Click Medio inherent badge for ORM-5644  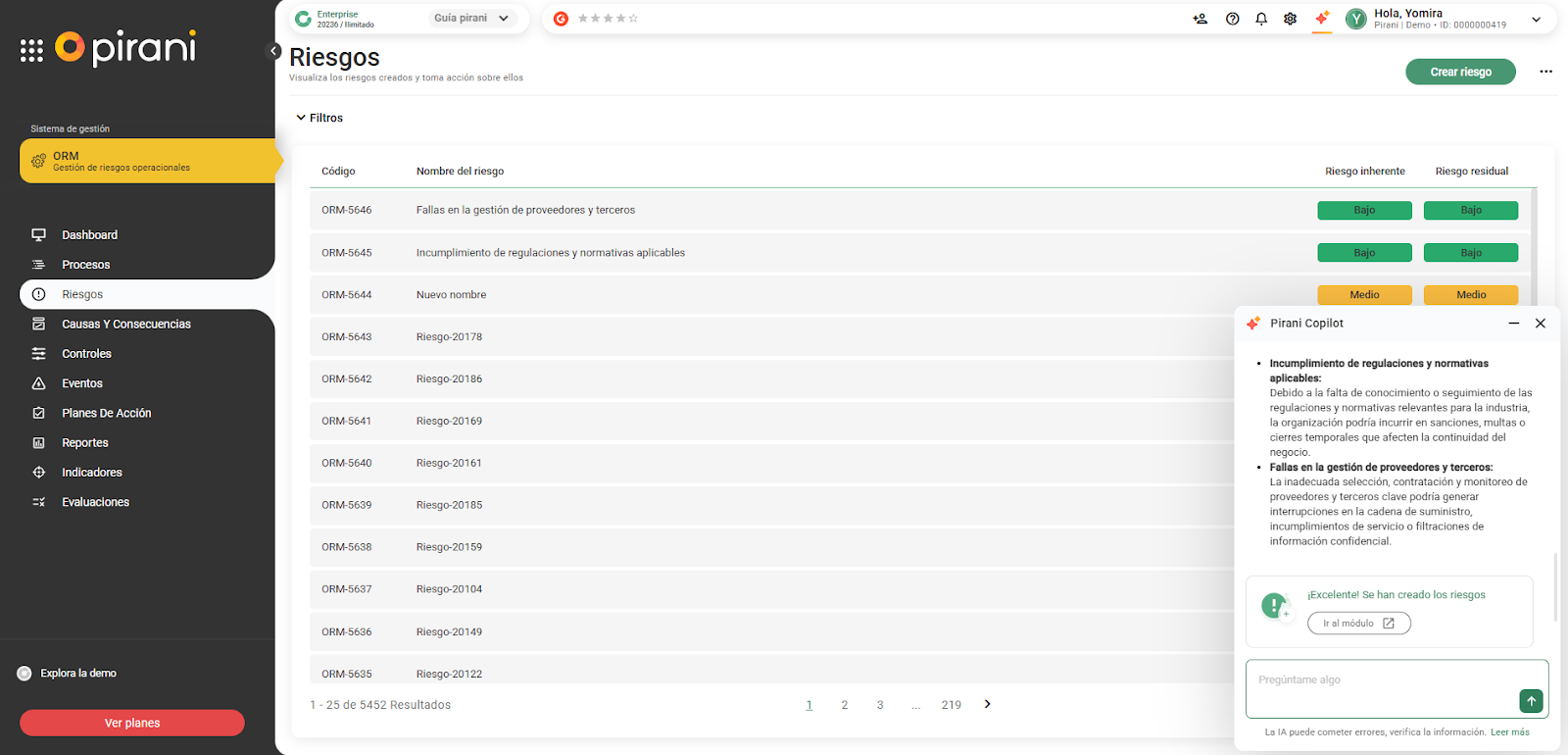pyautogui.click(x=1364, y=295)
